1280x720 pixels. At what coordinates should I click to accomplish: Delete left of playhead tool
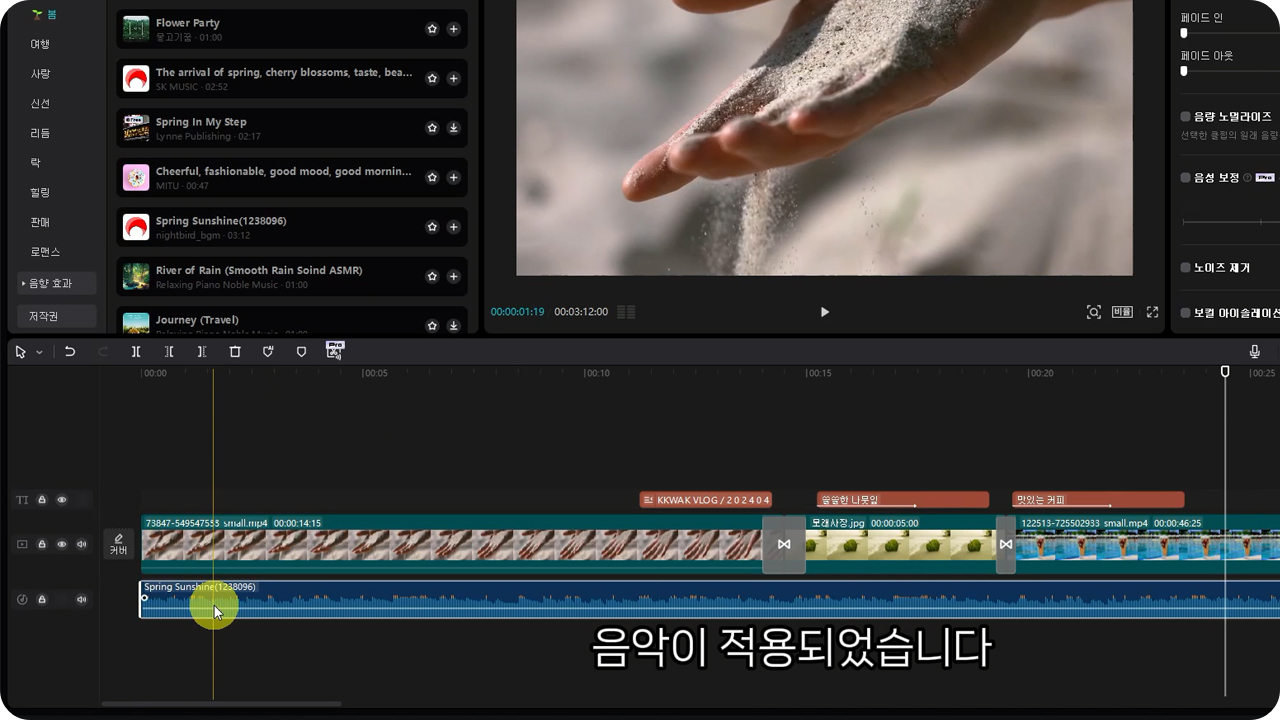tap(169, 351)
